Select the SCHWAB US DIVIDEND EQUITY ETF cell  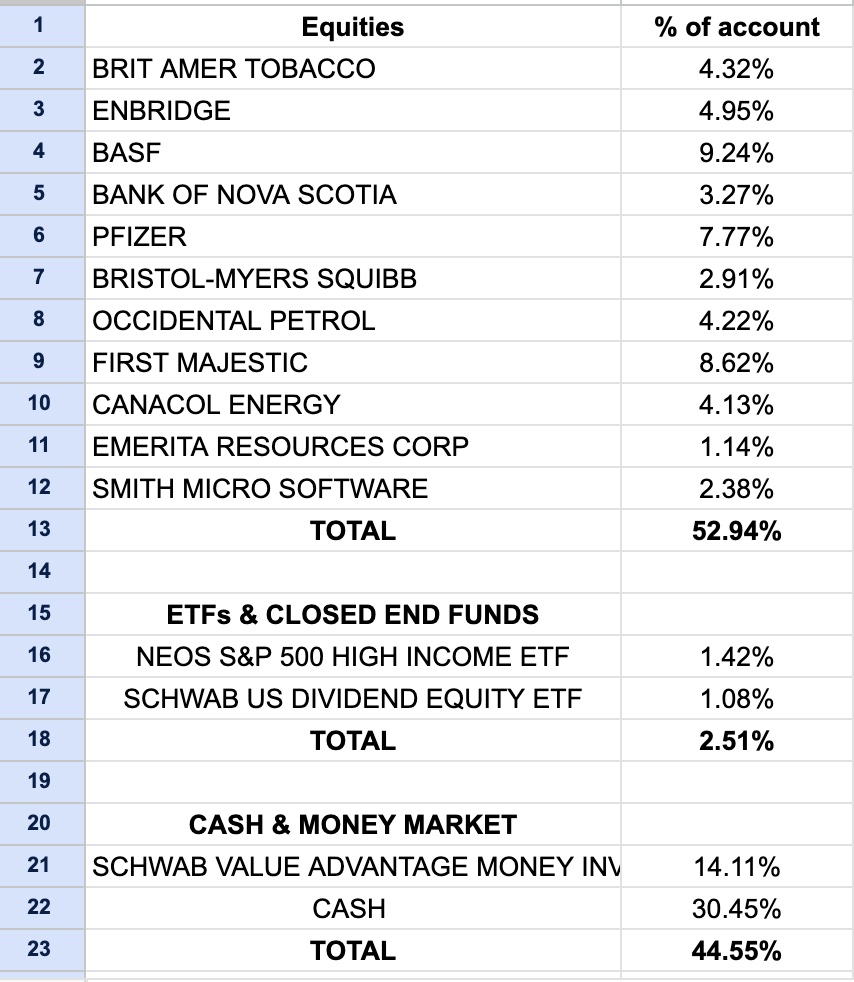(352, 698)
